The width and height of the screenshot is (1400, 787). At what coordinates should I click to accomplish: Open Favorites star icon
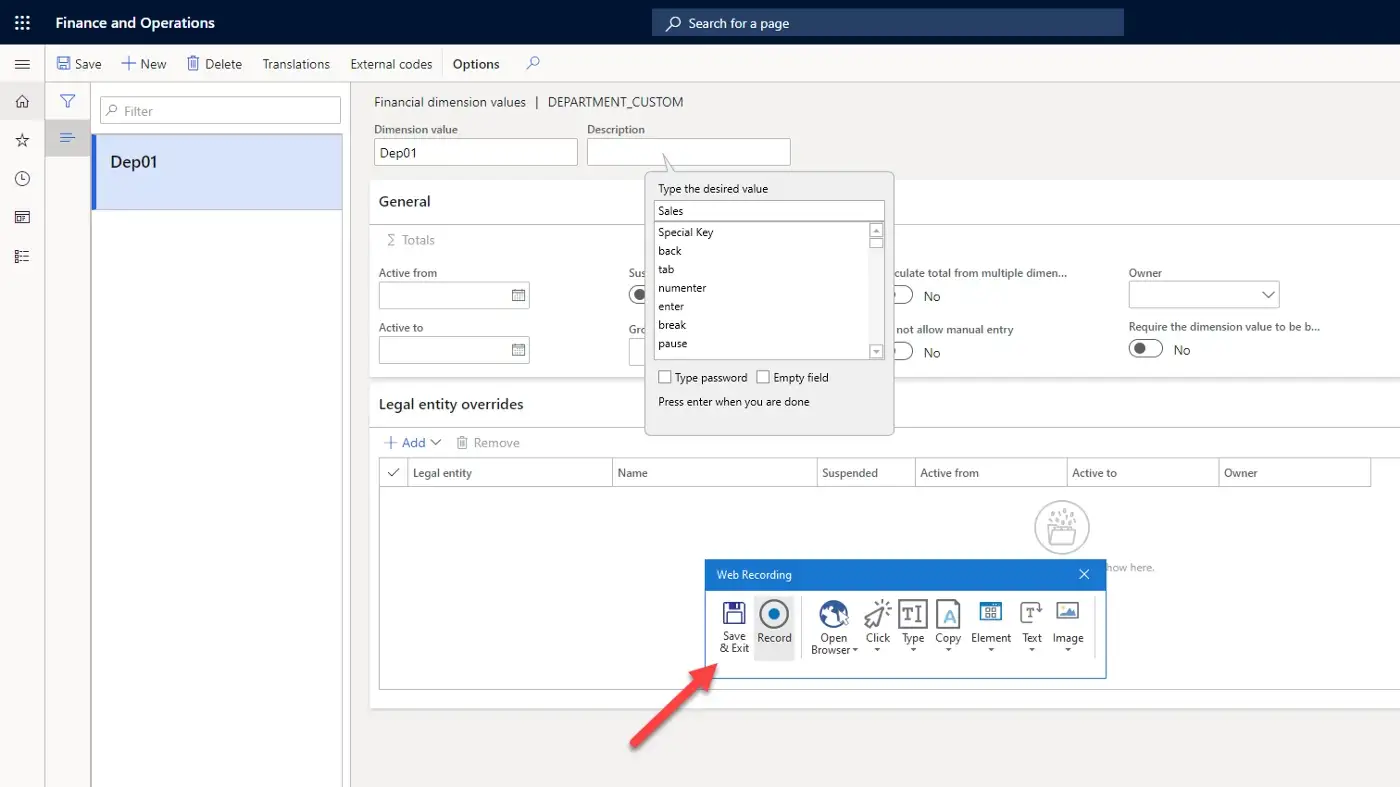pyautogui.click(x=22, y=140)
